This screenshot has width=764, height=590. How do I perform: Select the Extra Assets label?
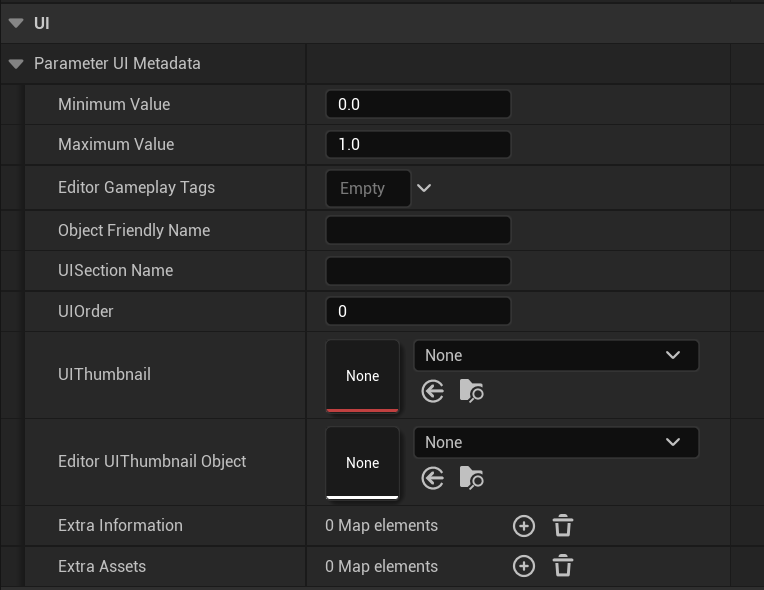[x=102, y=566]
